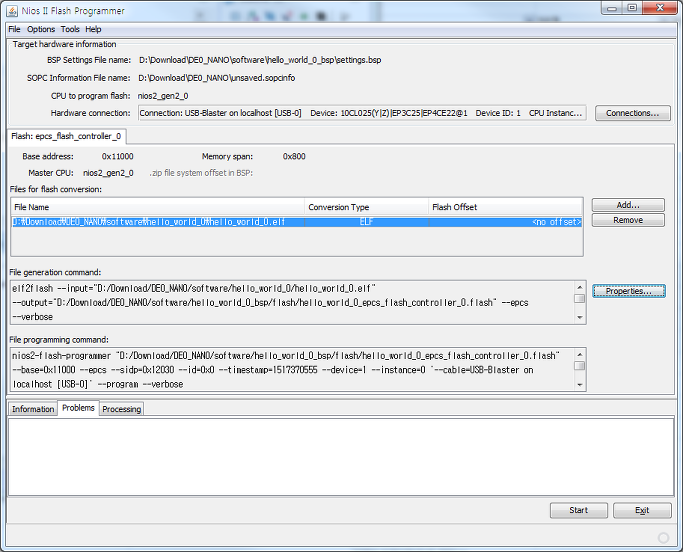This screenshot has height=552, width=683.
Task: Click the base address value 0x11000
Action: point(118,156)
